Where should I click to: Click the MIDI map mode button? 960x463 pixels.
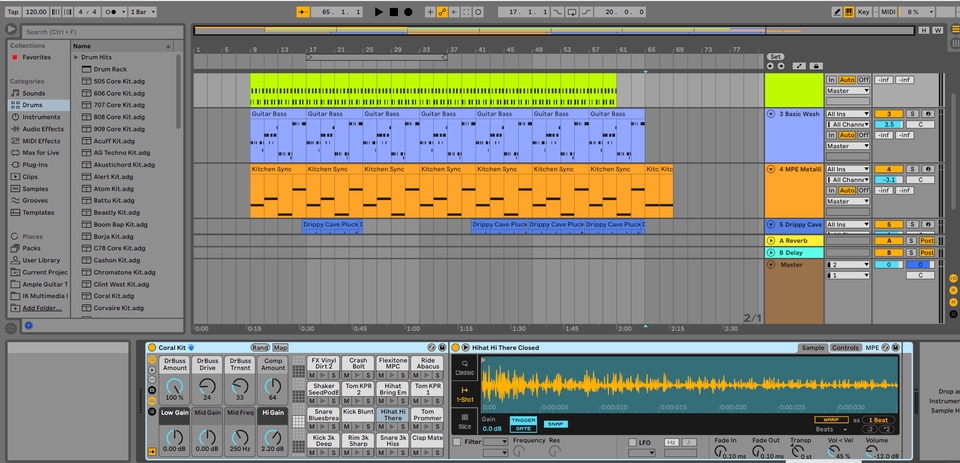[x=888, y=12]
